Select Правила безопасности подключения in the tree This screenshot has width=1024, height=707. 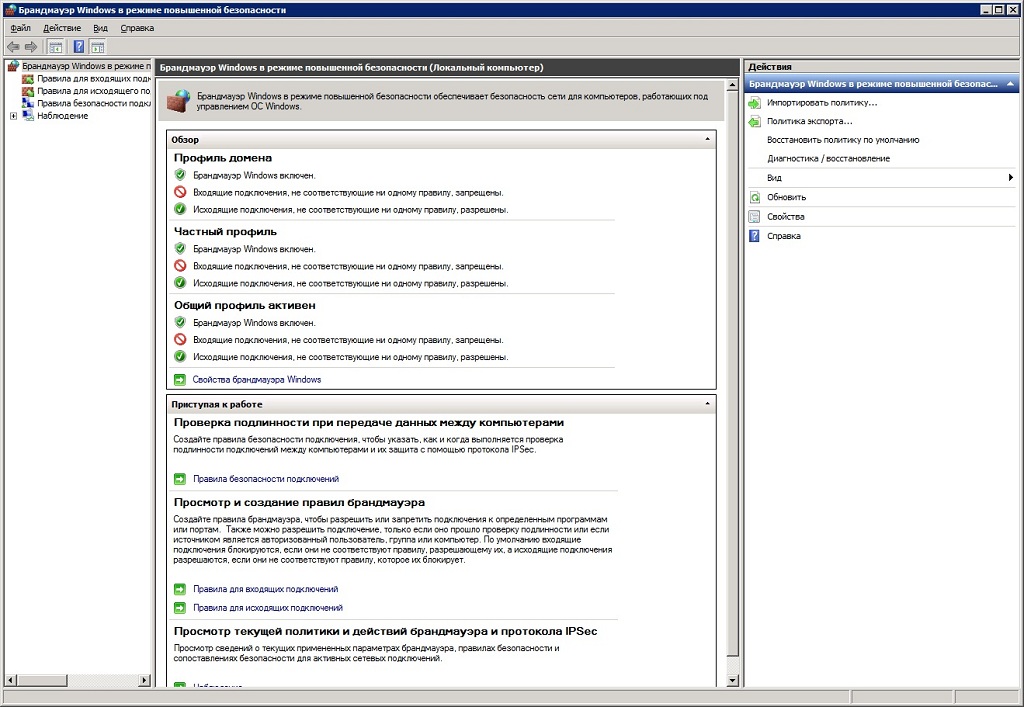pos(93,103)
